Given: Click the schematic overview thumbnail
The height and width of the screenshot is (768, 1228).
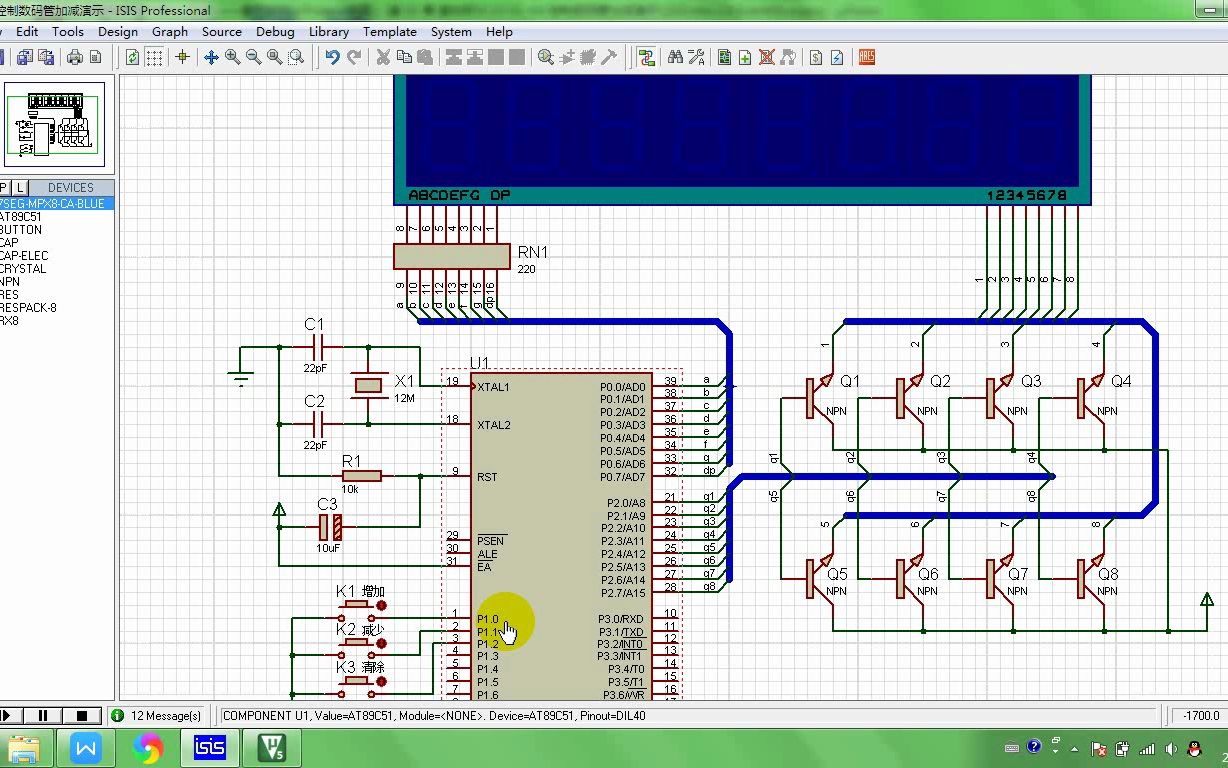Looking at the screenshot, I should tap(55, 124).
